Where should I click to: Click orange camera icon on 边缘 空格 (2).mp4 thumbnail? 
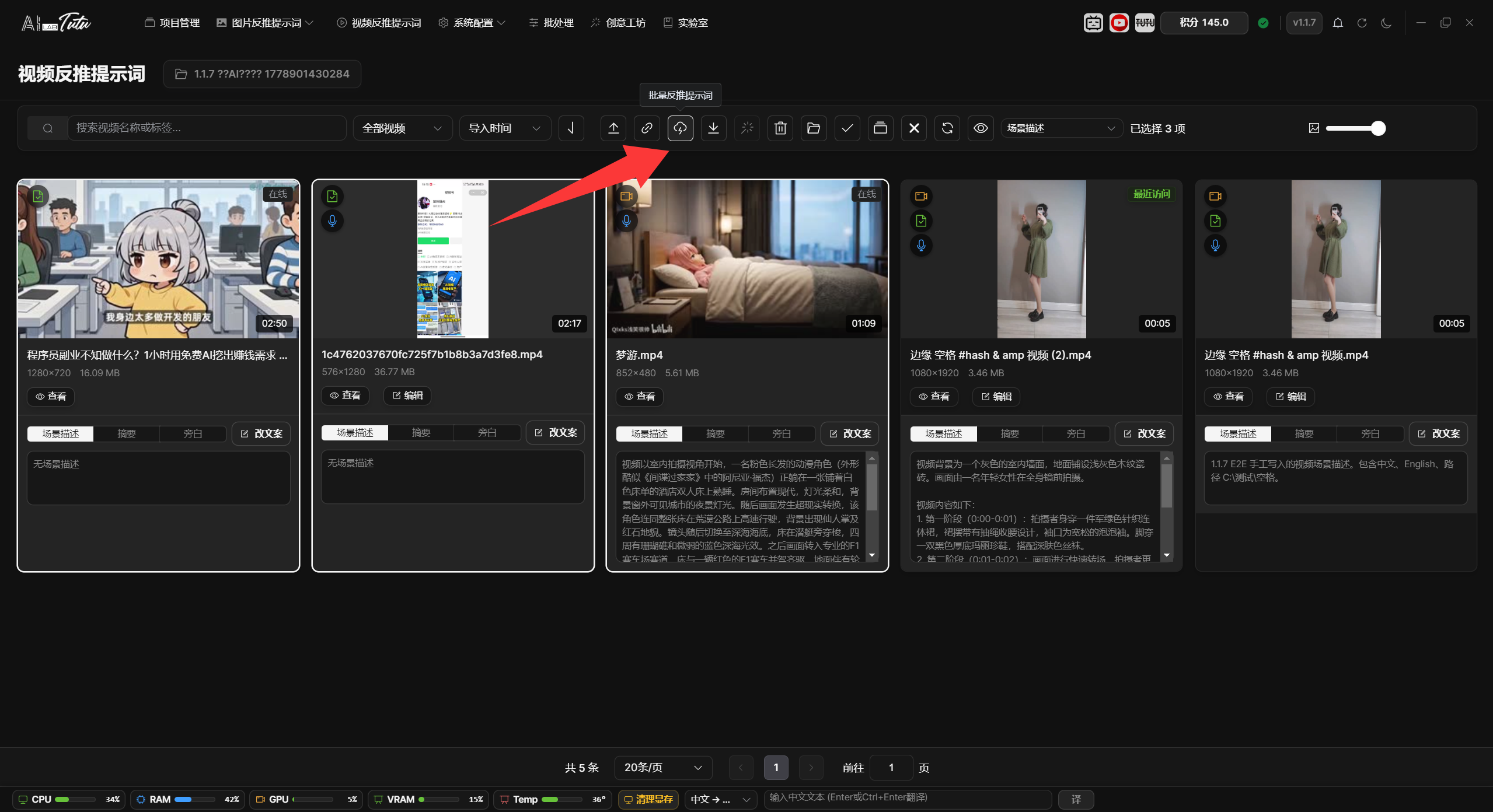921,196
